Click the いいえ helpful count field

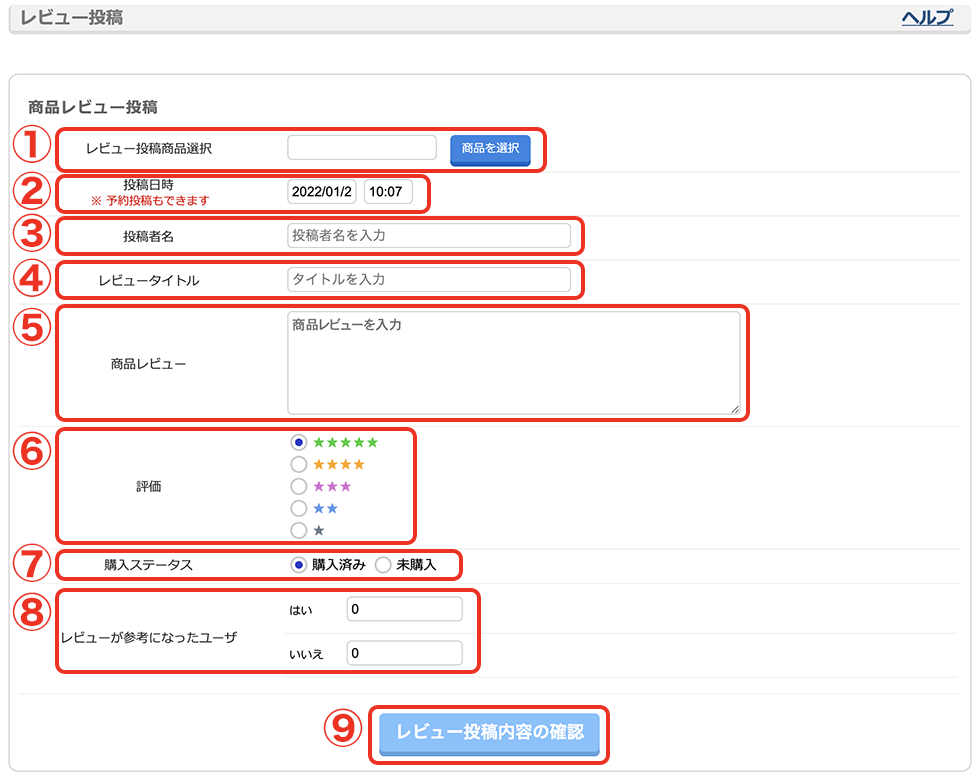coord(404,653)
